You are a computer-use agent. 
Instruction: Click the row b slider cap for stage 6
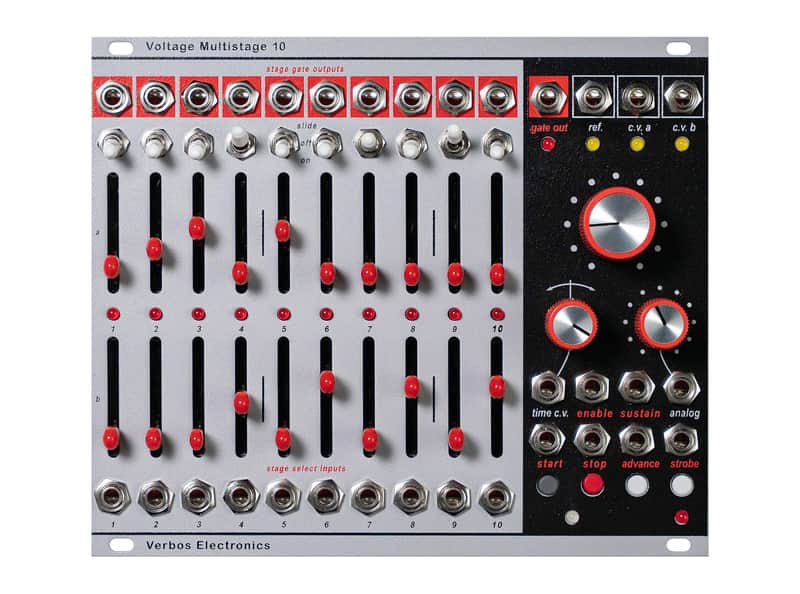coord(328,382)
